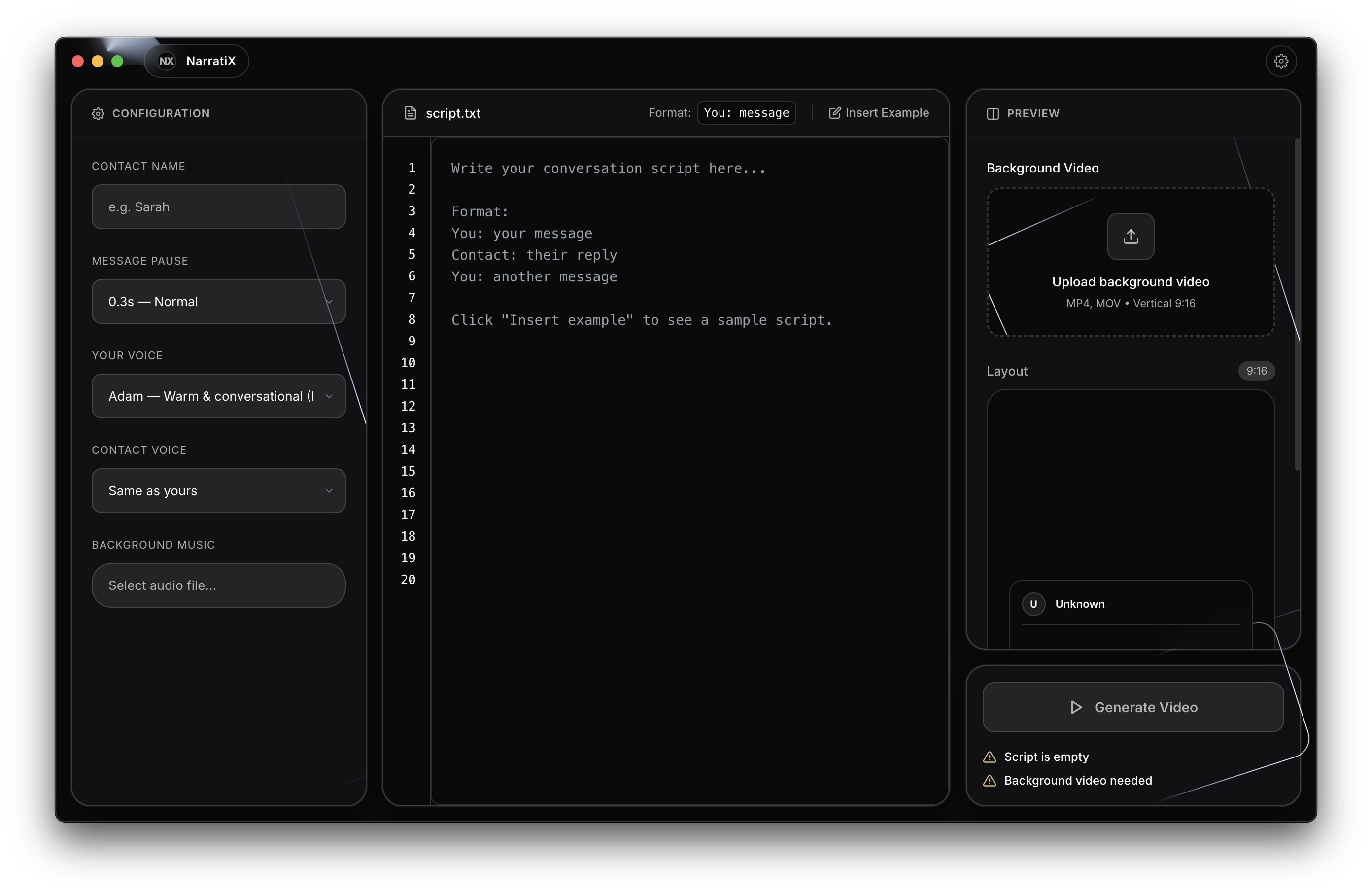The height and width of the screenshot is (895, 1372).
Task: Click the 9:16 aspect ratio badge
Action: point(1256,371)
